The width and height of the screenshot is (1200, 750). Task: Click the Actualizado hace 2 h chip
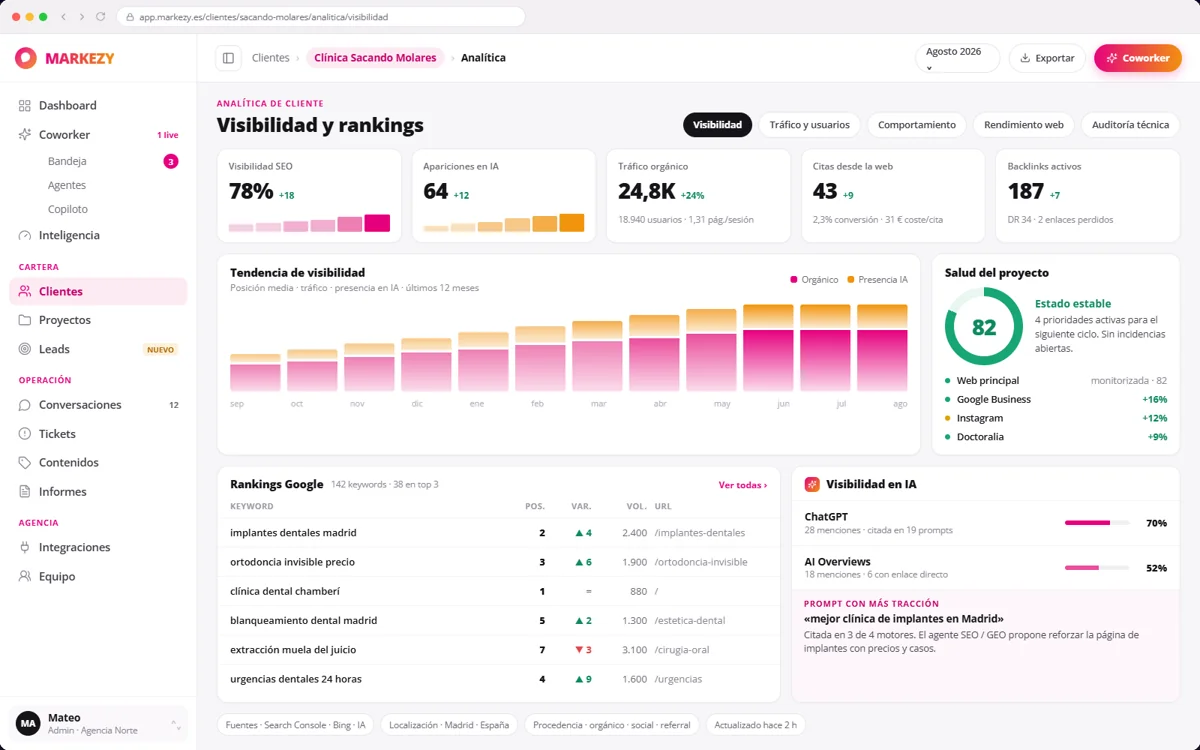(x=756, y=725)
